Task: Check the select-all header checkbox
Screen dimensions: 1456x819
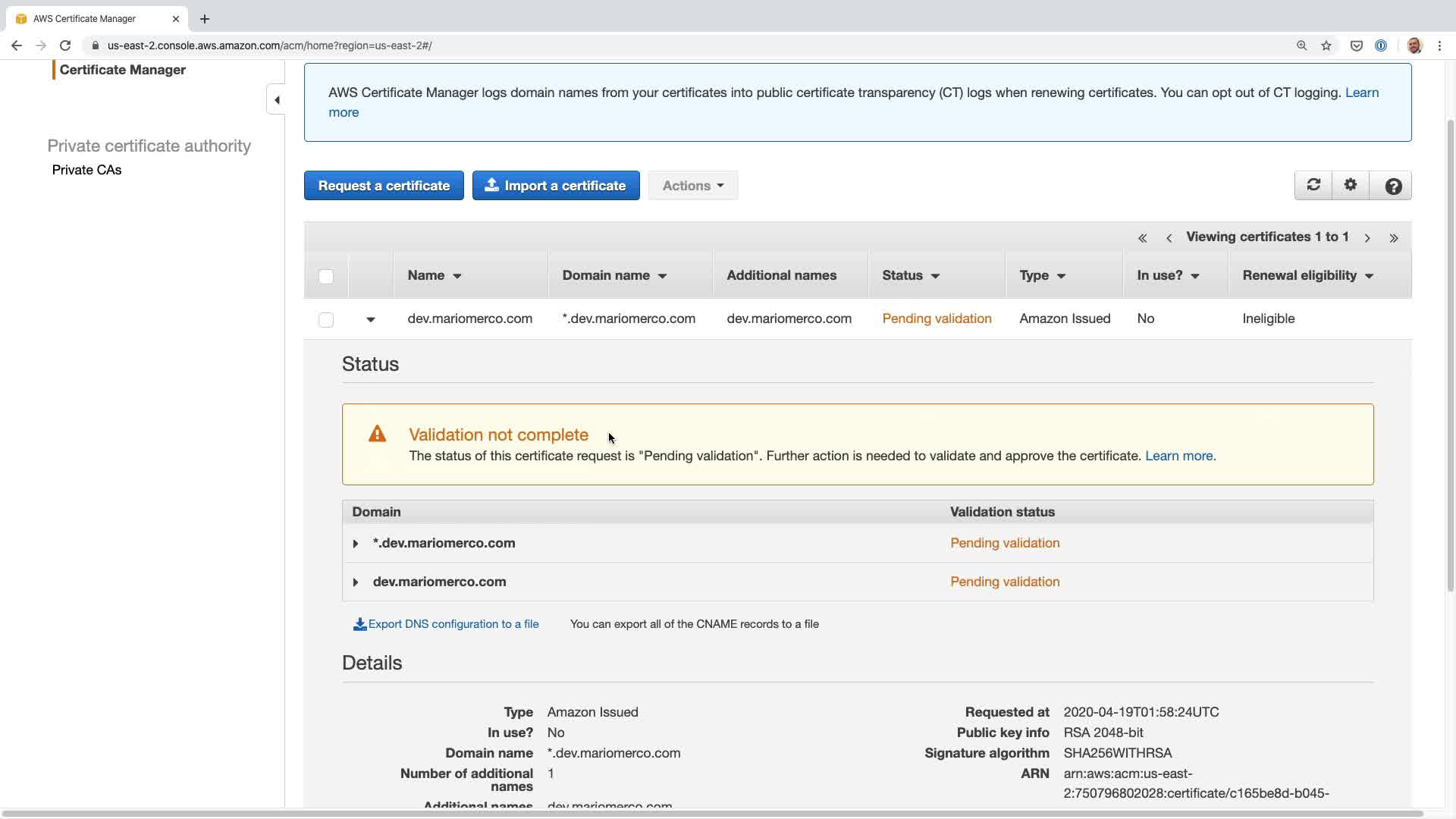Action: [326, 277]
